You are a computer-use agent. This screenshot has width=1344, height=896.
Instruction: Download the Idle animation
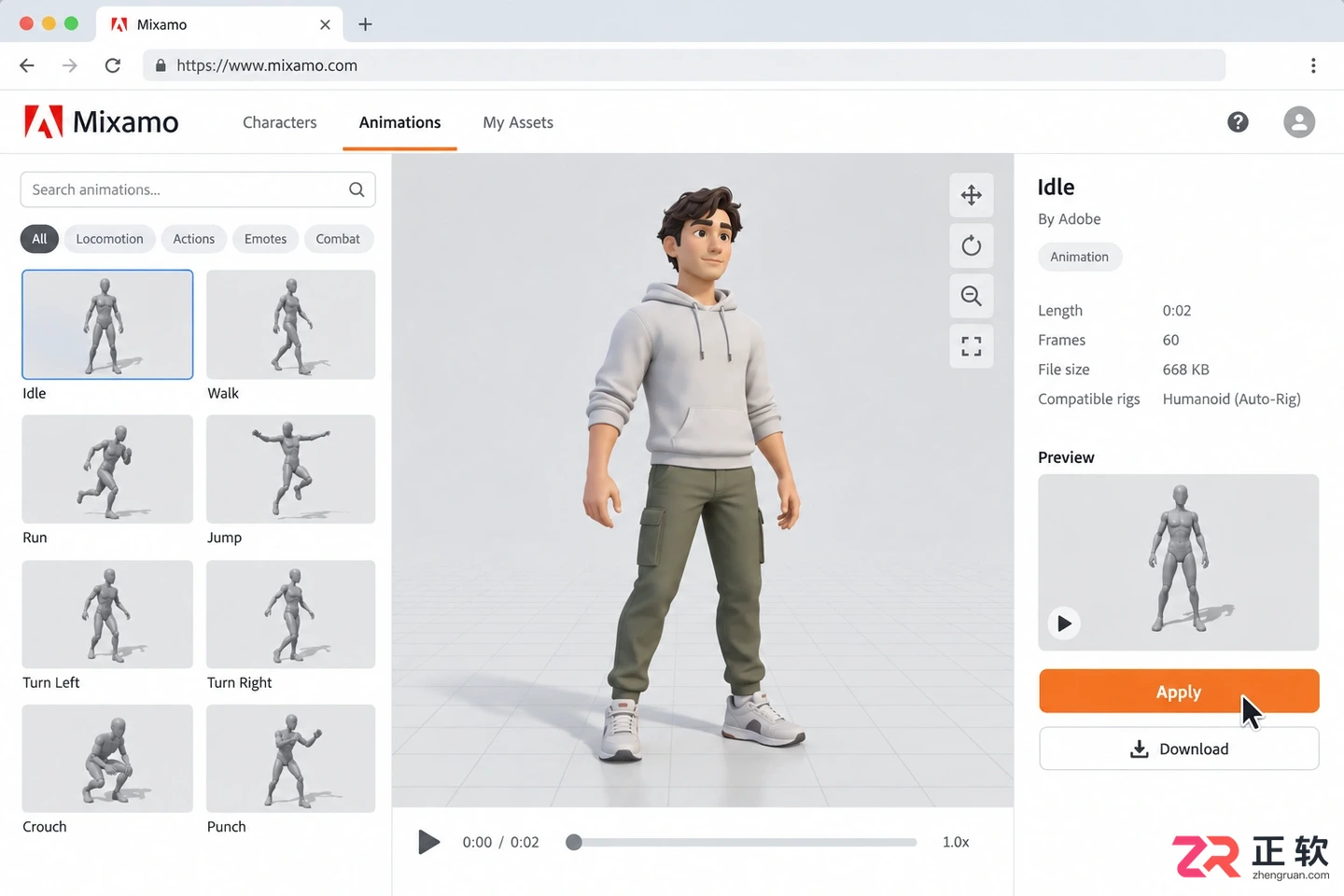coord(1179,749)
